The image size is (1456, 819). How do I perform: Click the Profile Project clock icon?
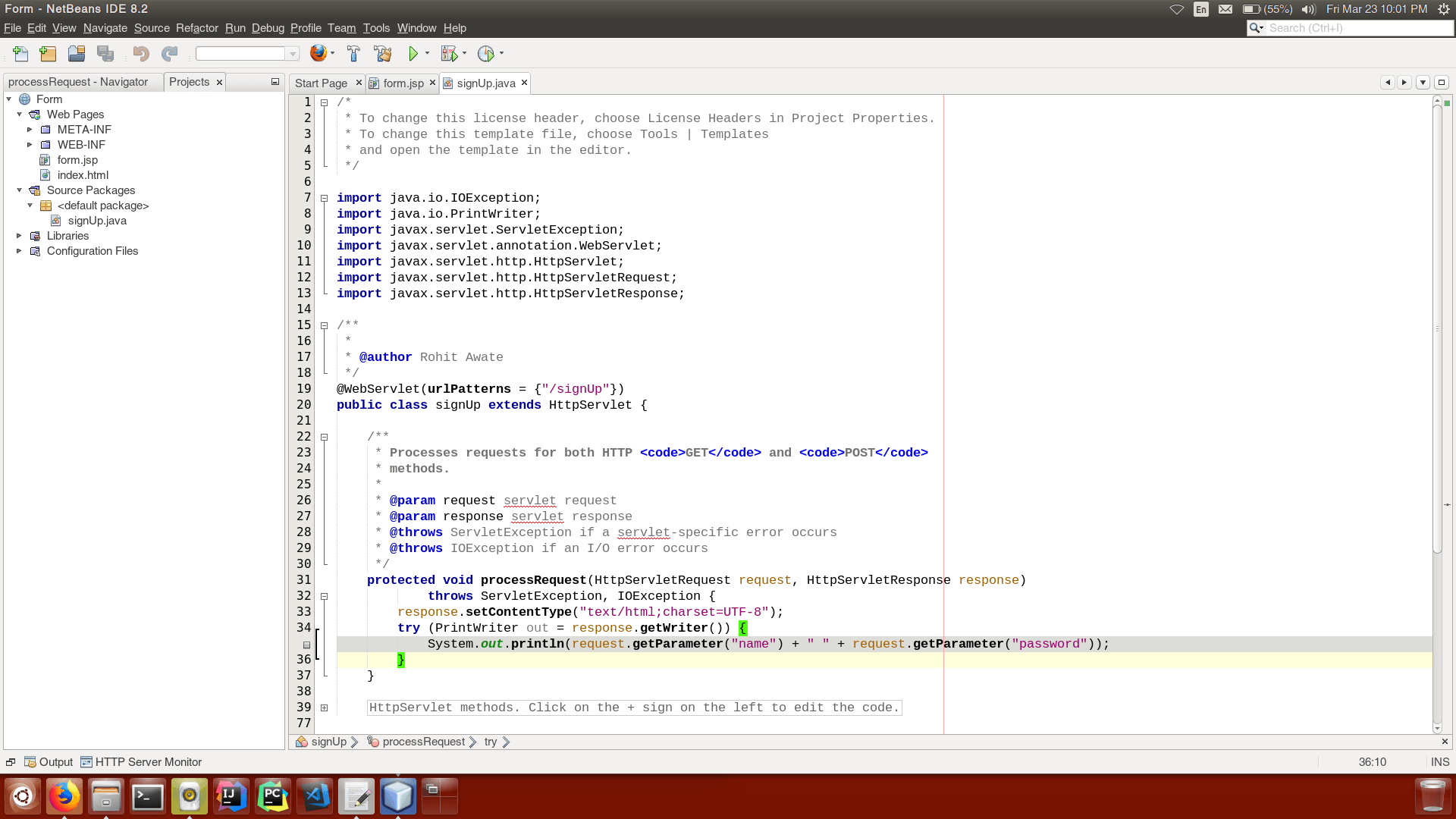[x=486, y=54]
